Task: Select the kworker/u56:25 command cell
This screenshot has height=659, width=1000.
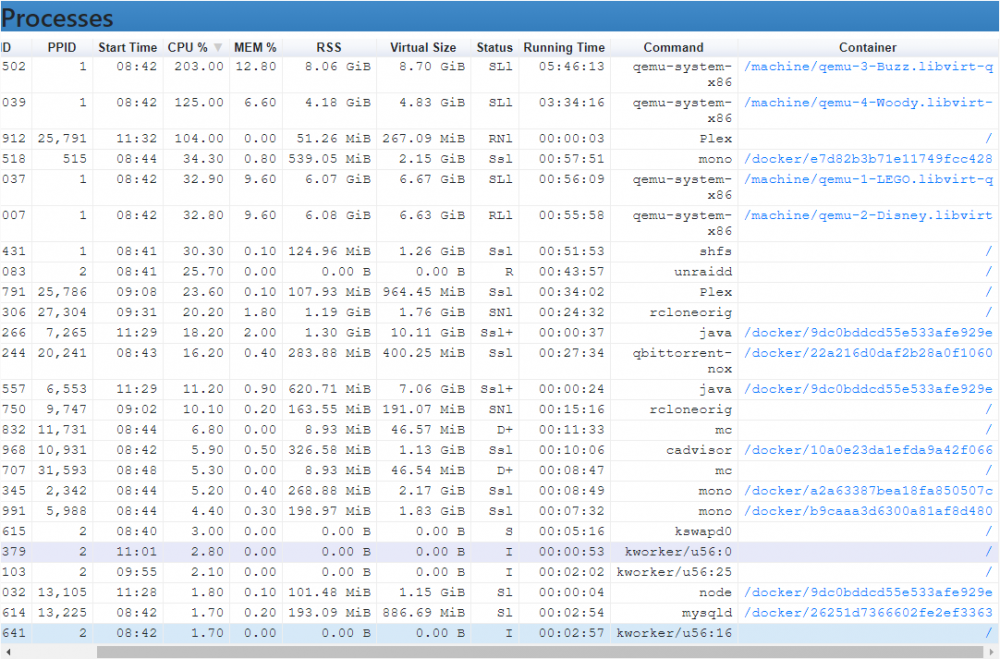Action: (x=674, y=572)
